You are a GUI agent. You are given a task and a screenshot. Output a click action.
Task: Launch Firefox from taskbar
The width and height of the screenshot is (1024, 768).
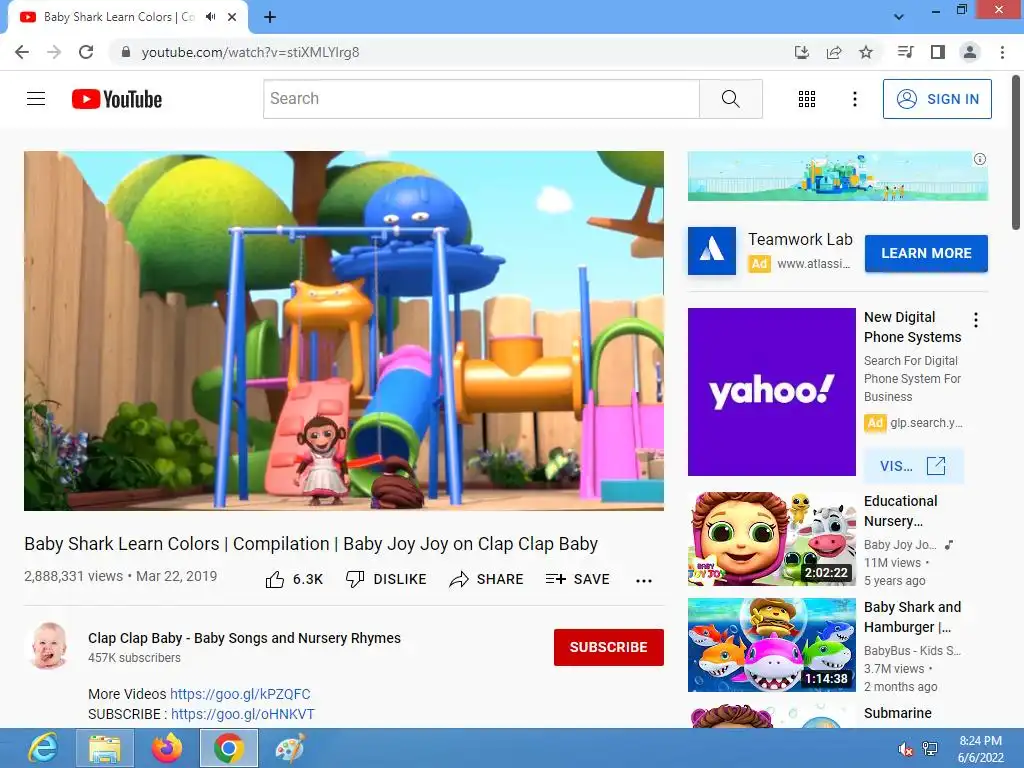pyautogui.click(x=167, y=748)
